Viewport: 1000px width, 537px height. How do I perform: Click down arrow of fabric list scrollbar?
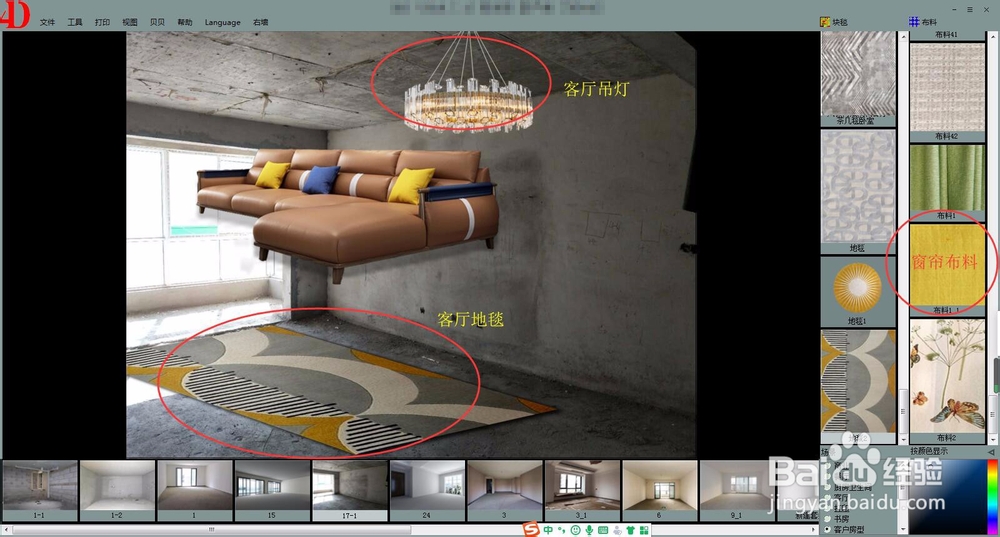993,439
